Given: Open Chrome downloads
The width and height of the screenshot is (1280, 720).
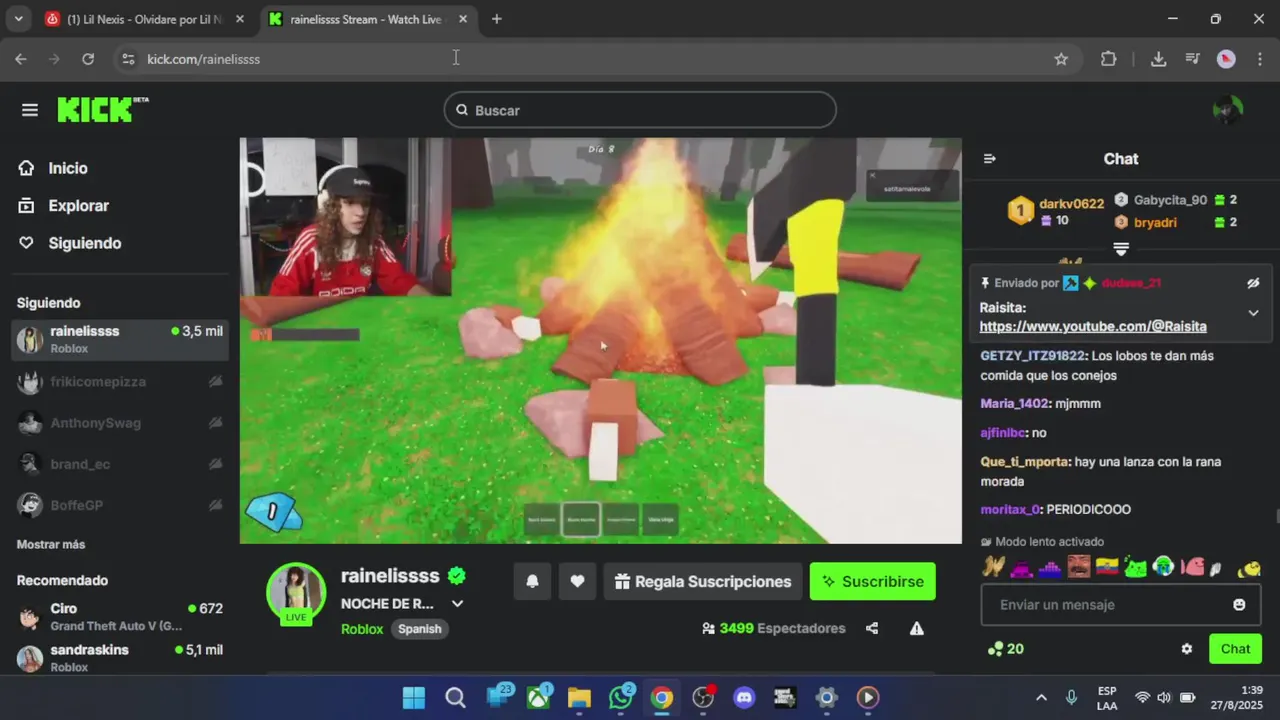Looking at the screenshot, I should tap(1158, 59).
